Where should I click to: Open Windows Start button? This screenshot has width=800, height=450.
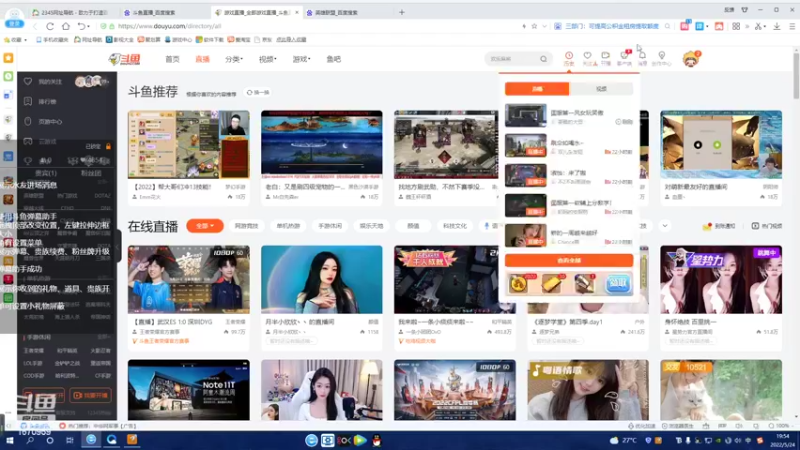[9, 440]
